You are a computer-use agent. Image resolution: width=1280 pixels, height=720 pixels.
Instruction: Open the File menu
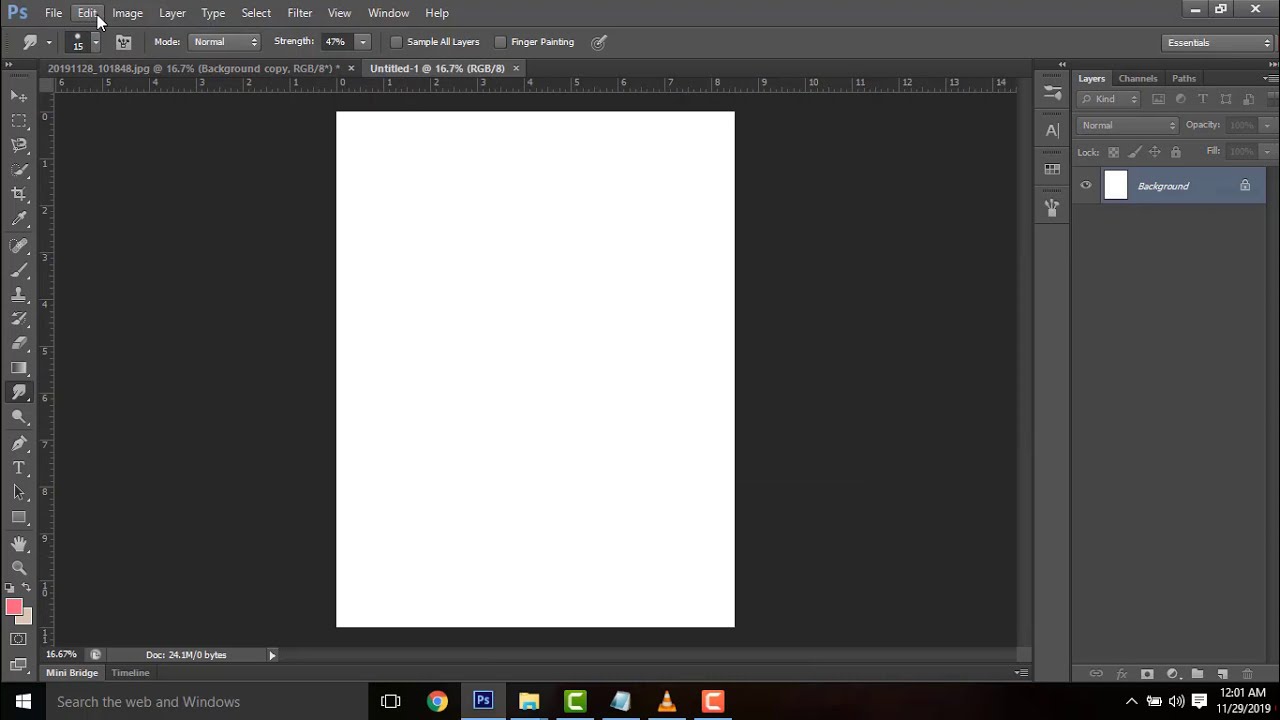(53, 13)
